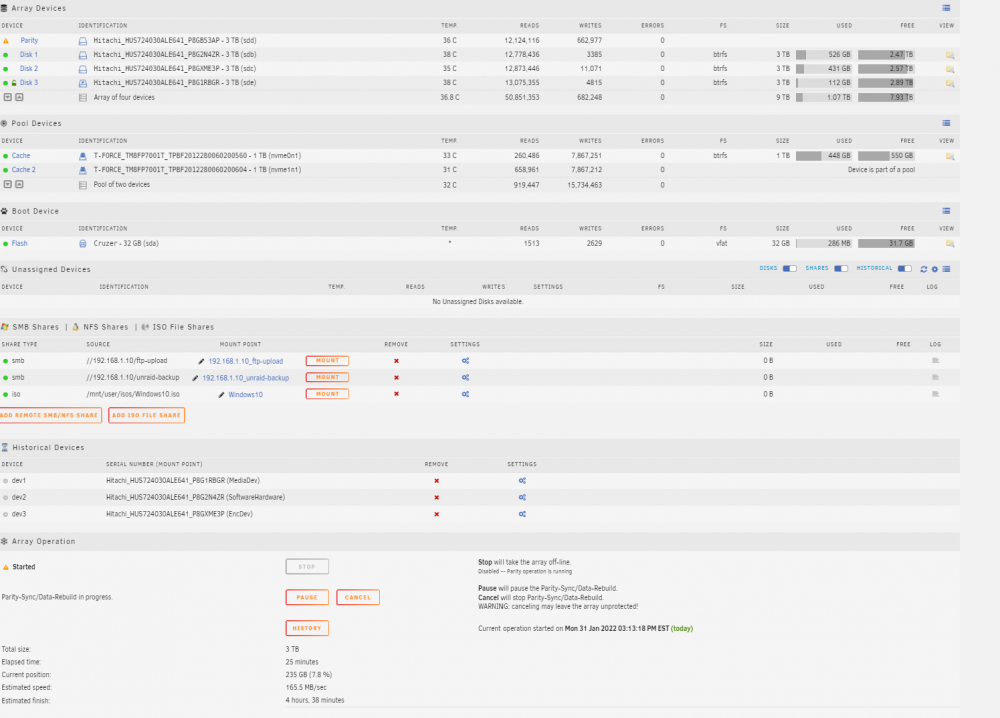The height and width of the screenshot is (718, 1000).
Task: Click down arrow in Array of four devices row
Action: pos(8,98)
